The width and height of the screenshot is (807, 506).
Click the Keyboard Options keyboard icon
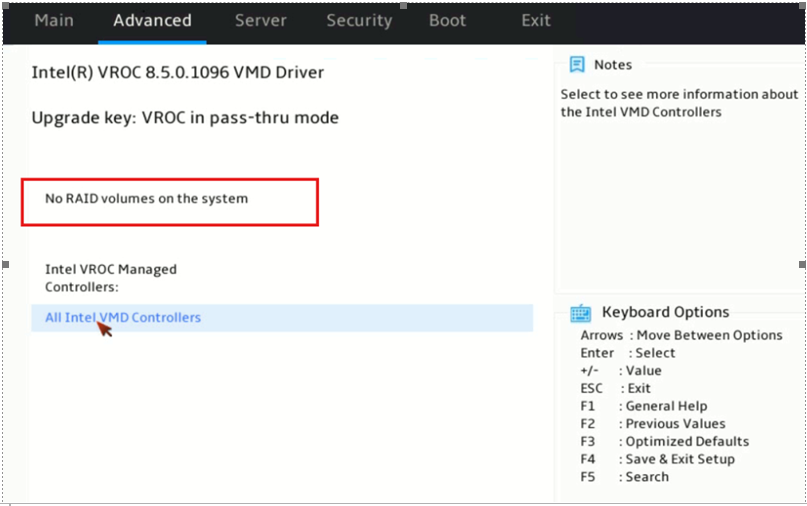click(x=581, y=313)
